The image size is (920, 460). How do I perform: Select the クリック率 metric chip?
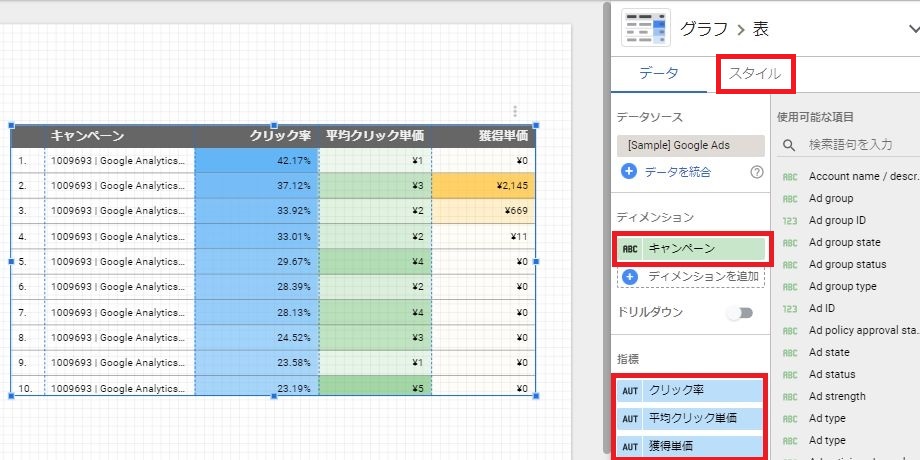690,390
